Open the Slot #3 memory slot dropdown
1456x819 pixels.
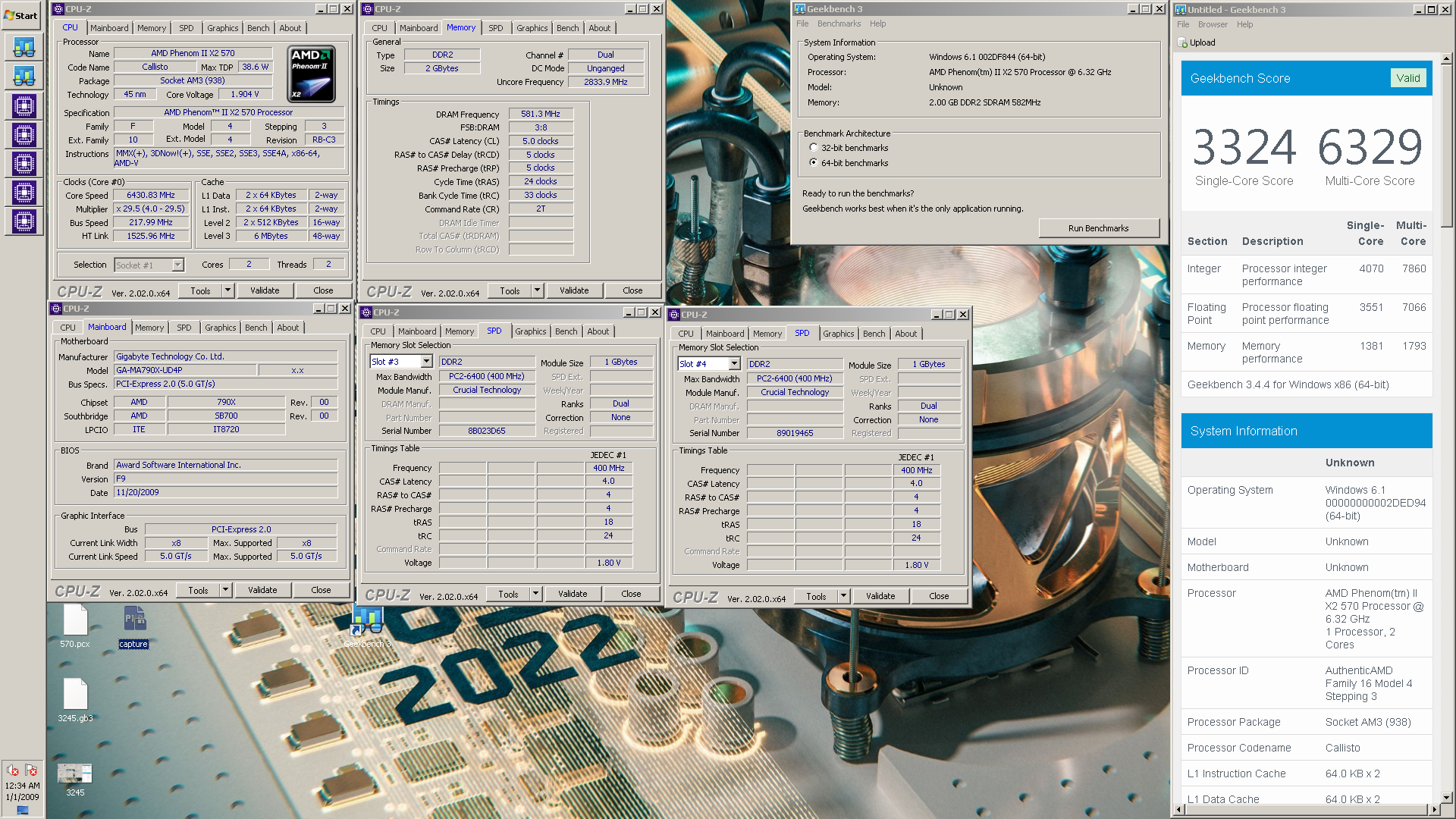[x=426, y=362]
